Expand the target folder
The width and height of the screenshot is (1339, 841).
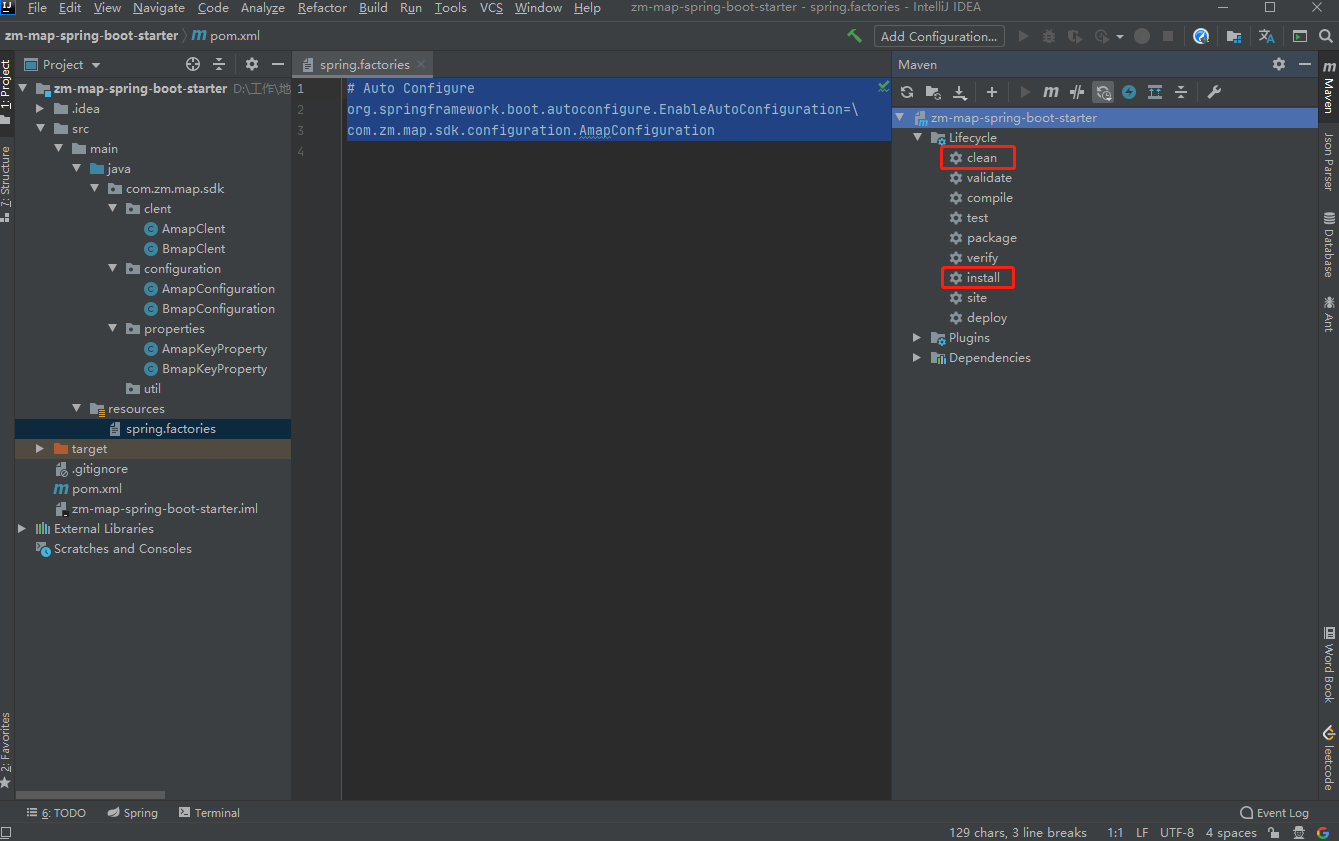[x=40, y=448]
